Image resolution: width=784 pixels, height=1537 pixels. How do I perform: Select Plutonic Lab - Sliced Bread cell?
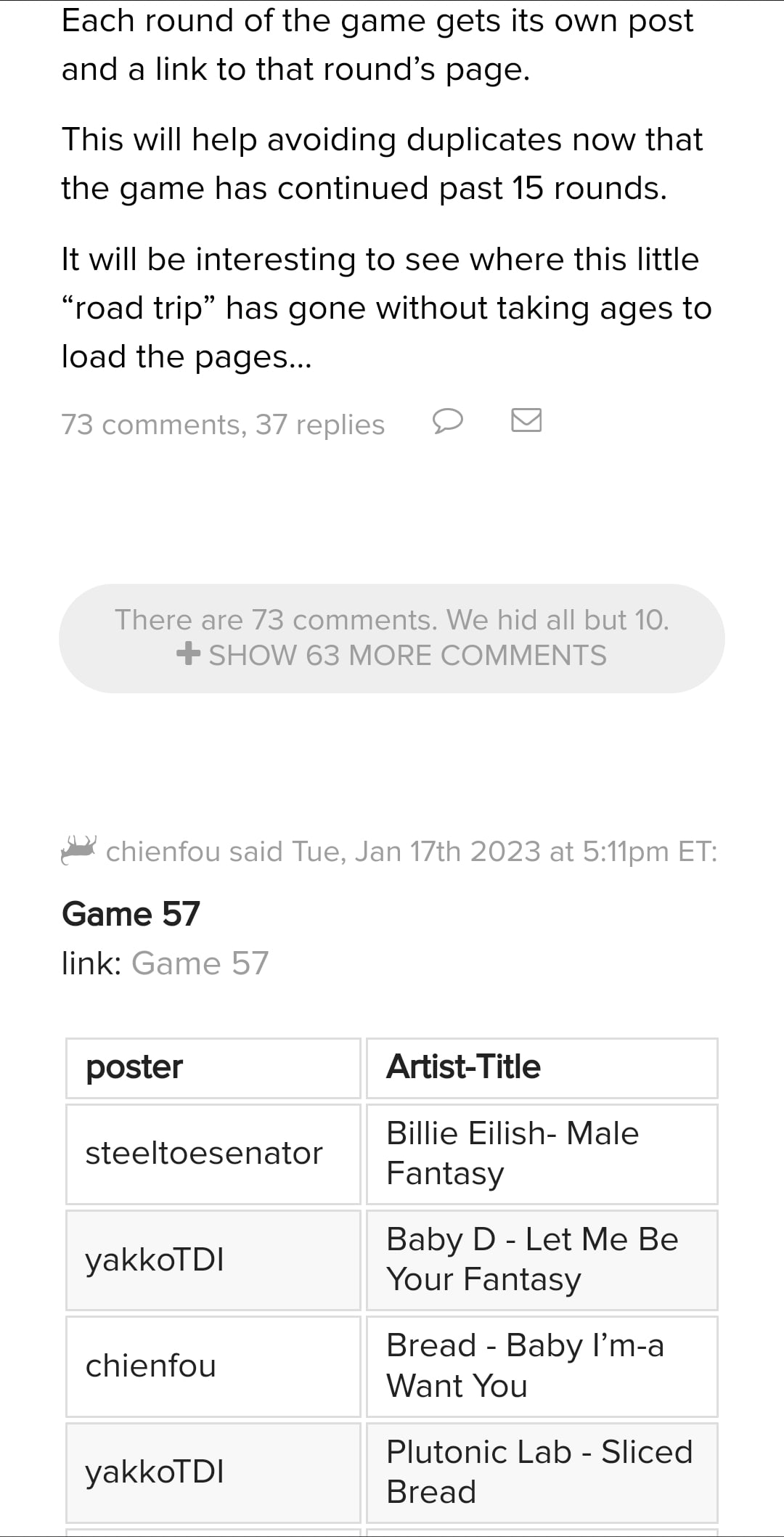(542, 1472)
